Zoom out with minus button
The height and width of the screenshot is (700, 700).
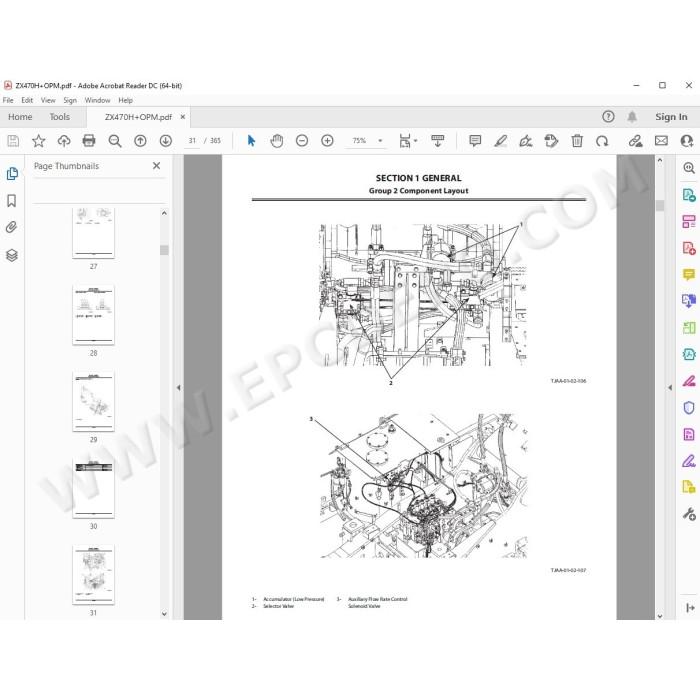(302, 141)
